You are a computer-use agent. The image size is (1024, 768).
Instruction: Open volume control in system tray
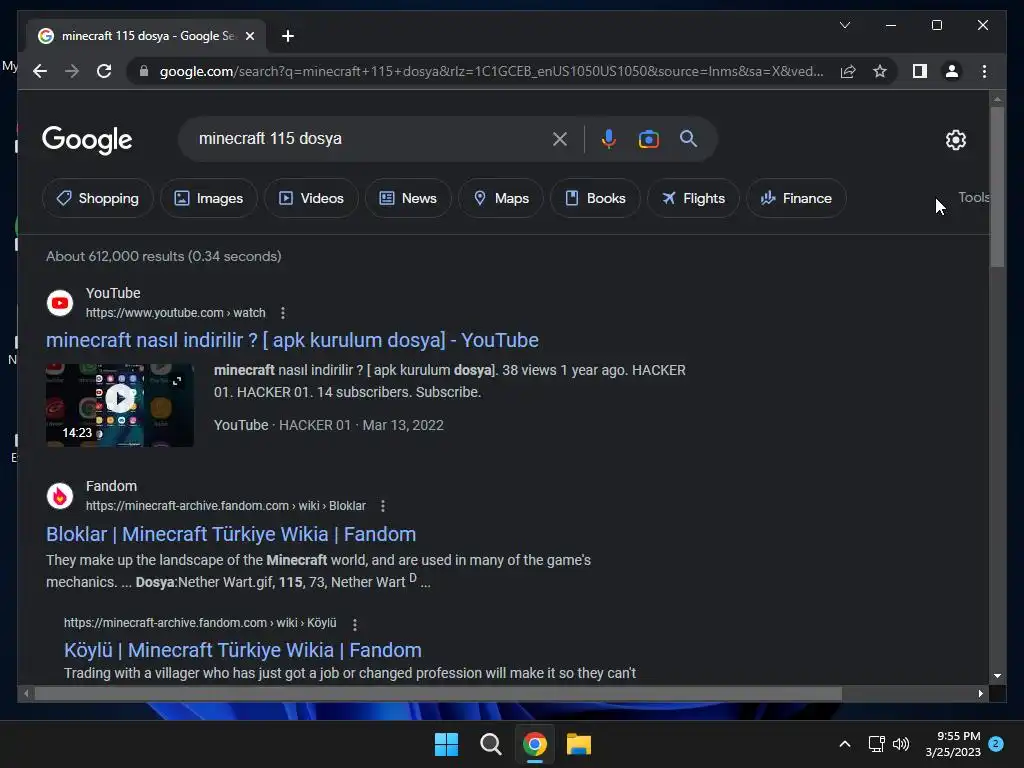click(901, 744)
